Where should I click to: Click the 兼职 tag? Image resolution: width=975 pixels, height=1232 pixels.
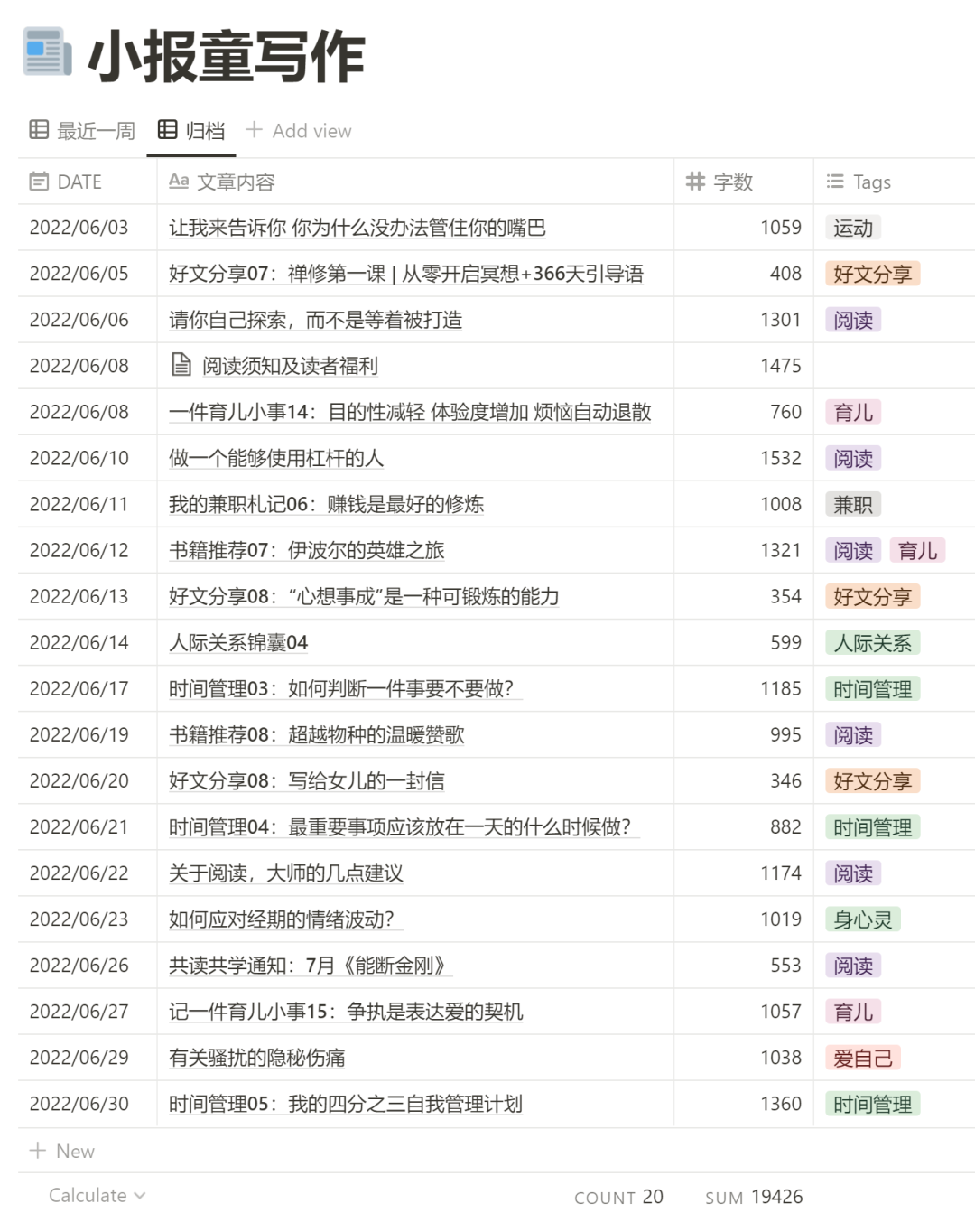point(853,504)
